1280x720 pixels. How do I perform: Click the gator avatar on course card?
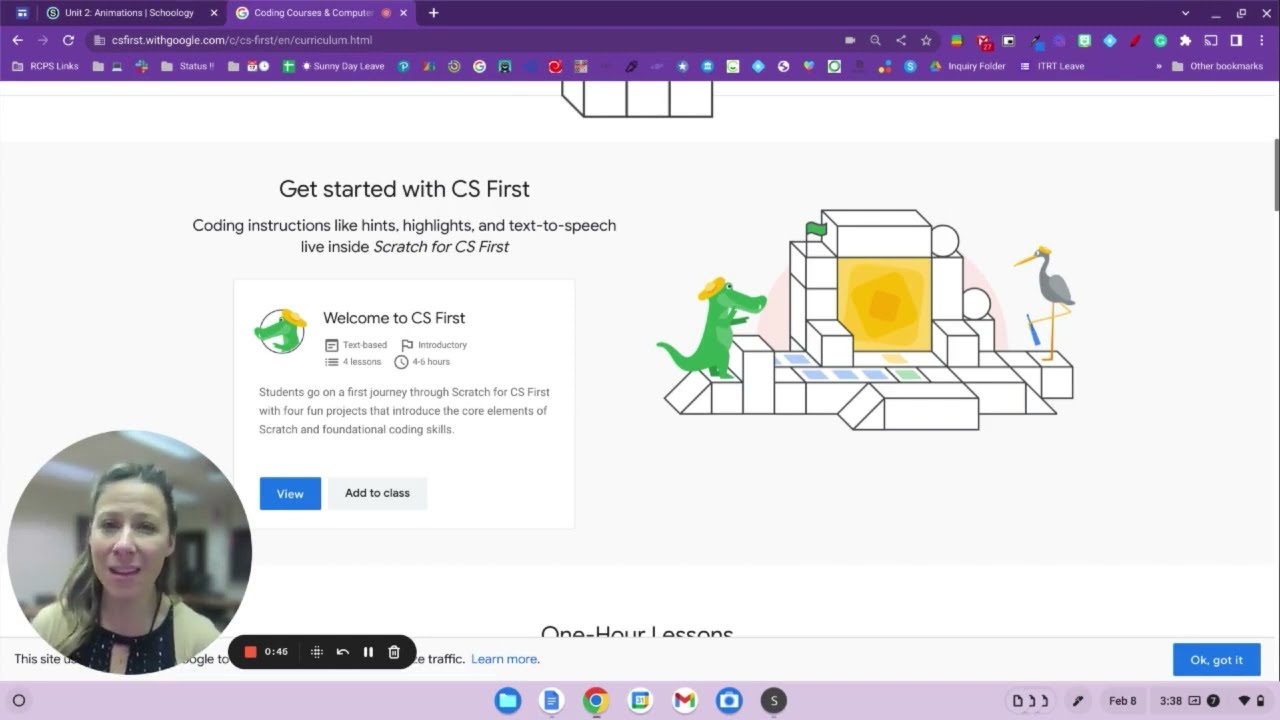click(x=281, y=331)
